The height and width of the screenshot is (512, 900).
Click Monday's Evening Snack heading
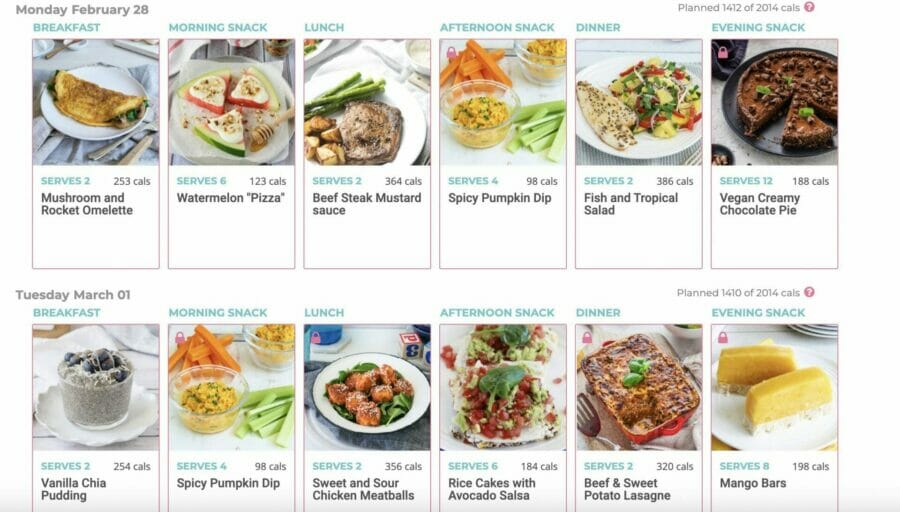(x=758, y=28)
